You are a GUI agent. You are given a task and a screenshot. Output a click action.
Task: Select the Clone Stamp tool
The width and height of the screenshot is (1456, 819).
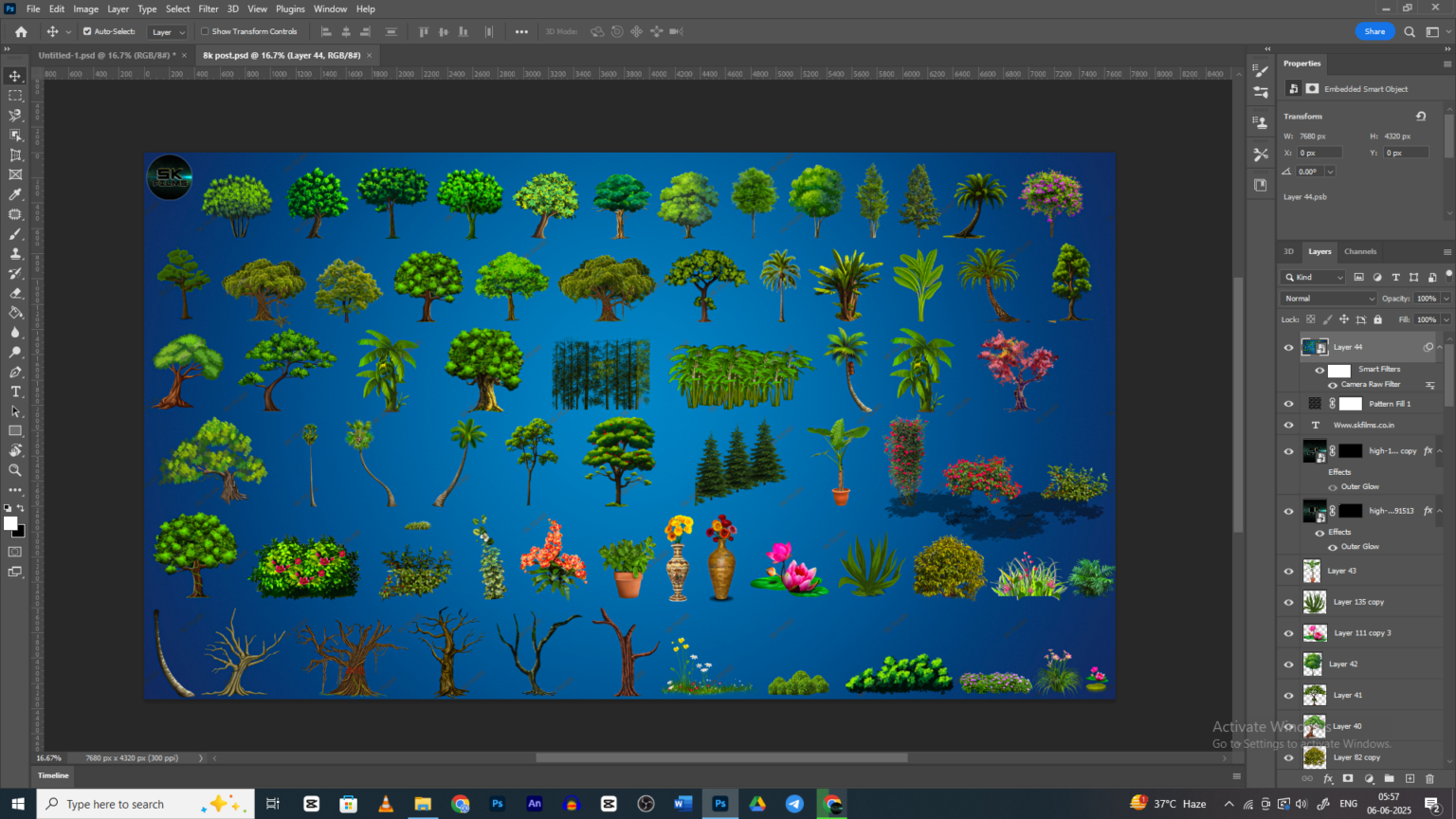pos(14,253)
